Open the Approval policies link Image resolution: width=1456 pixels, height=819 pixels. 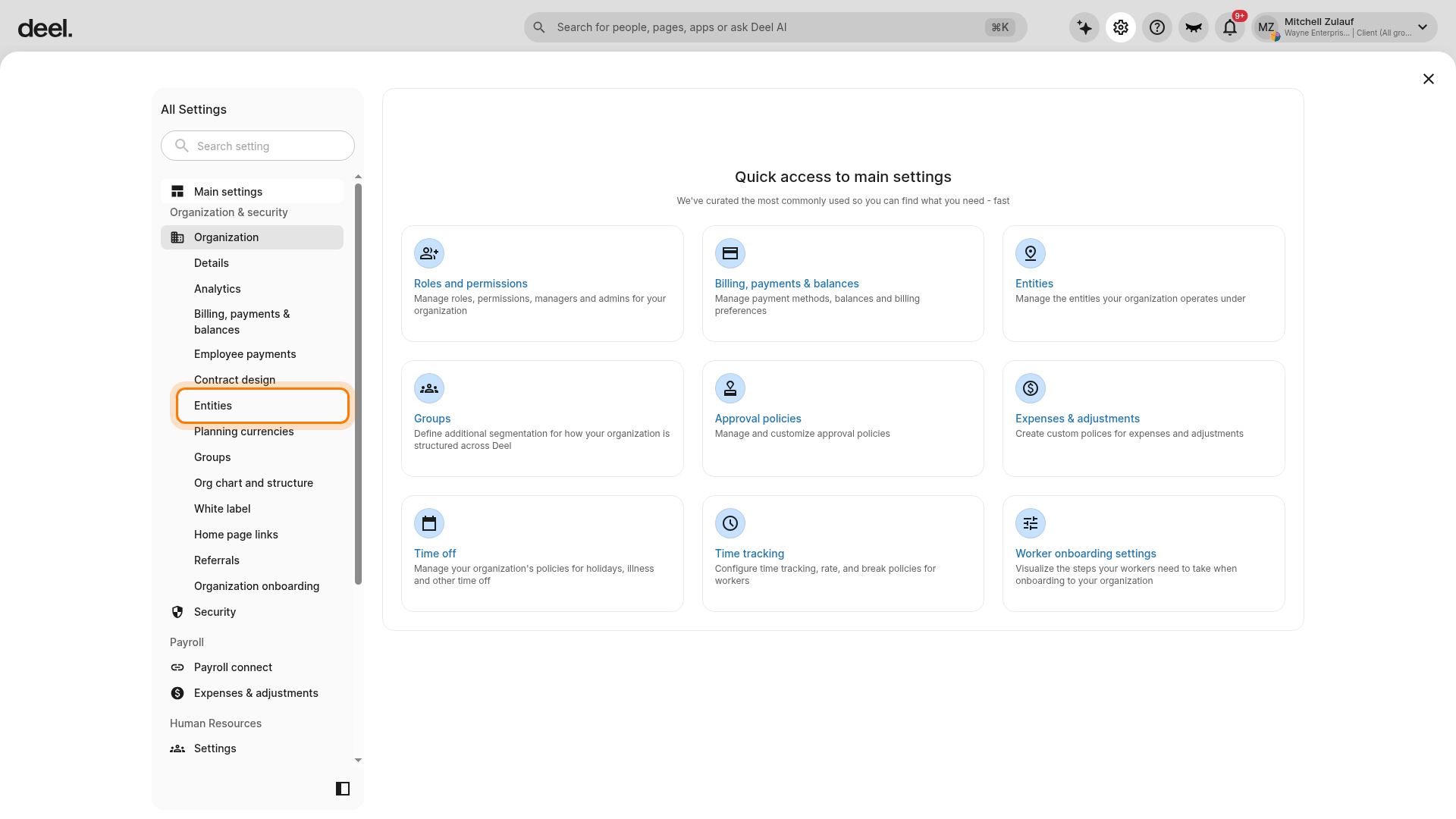[x=758, y=419]
